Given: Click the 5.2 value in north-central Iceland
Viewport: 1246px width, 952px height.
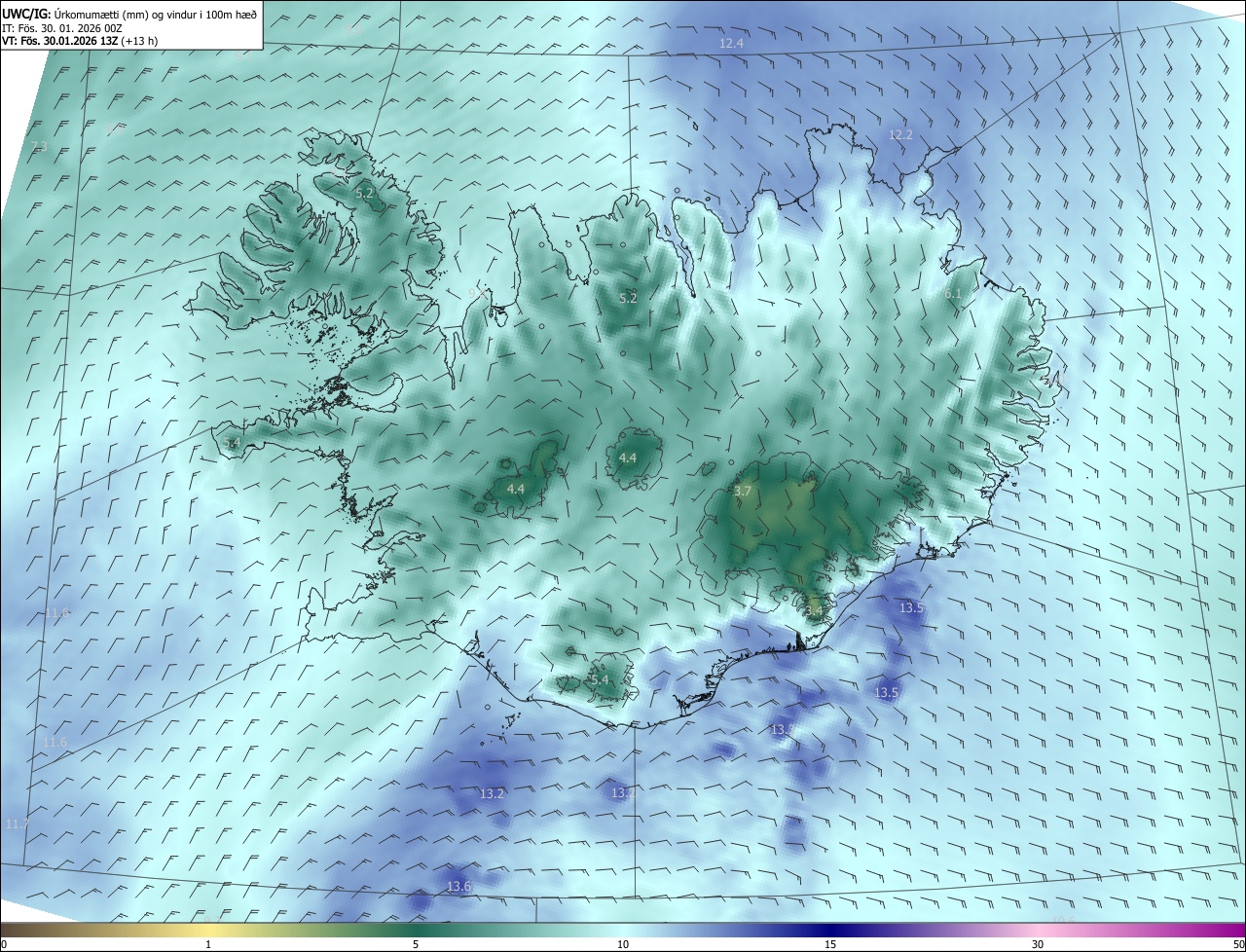Looking at the screenshot, I should click(x=628, y=298).
